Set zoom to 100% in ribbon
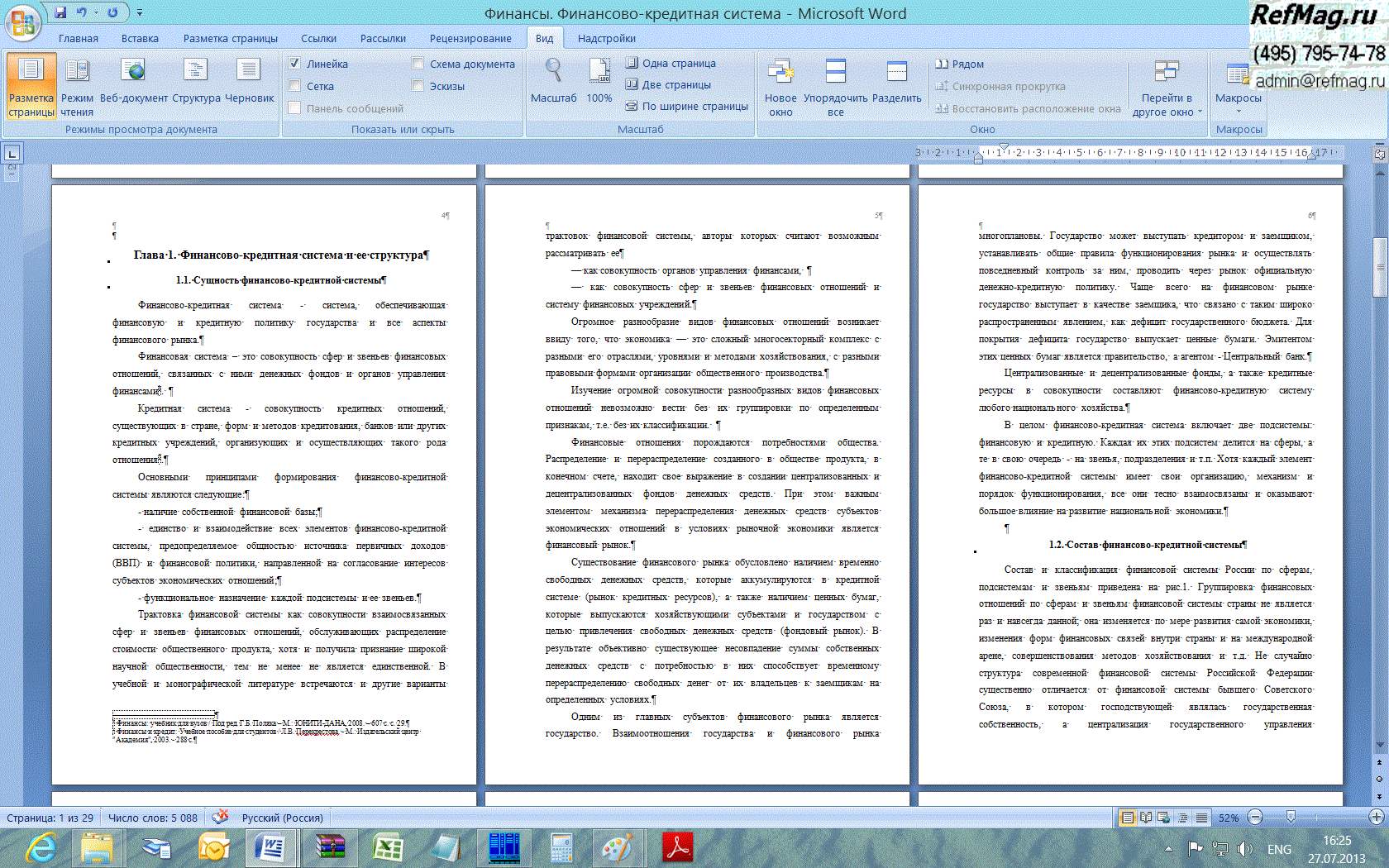The width and height of the screenshot is (1389, 868). click(x=599, y=83)
